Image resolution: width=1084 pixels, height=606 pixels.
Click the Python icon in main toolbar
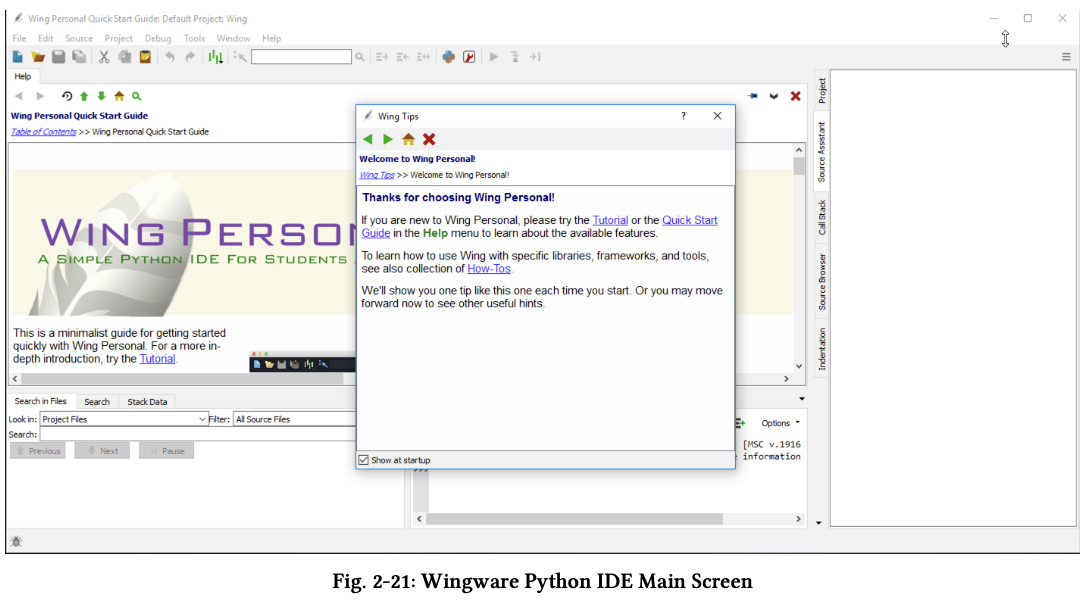click(x=449, y=57)
